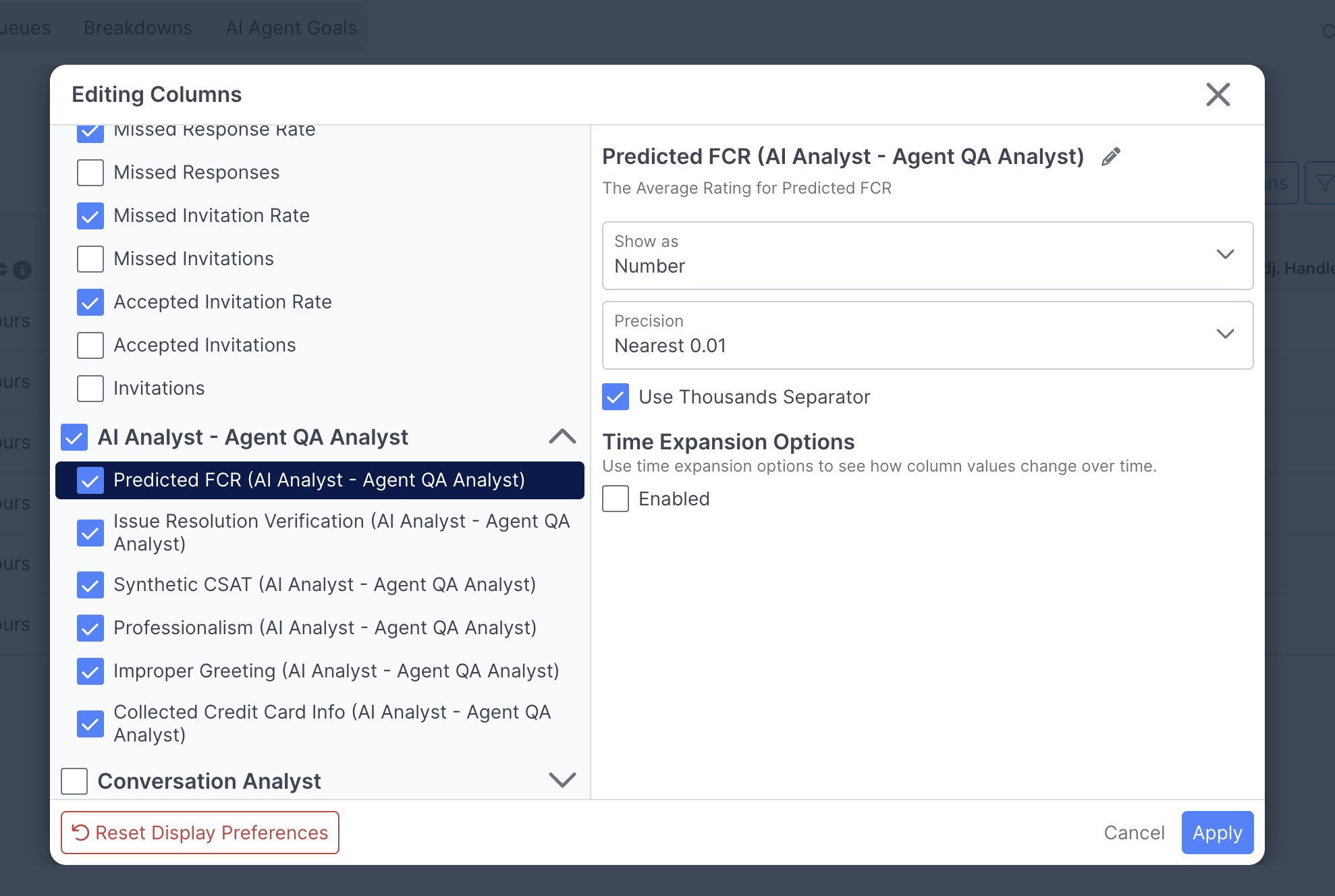The image size is (1335, 896).
Task: Open the Precision dropdown
Action: (x=927, y=335)
